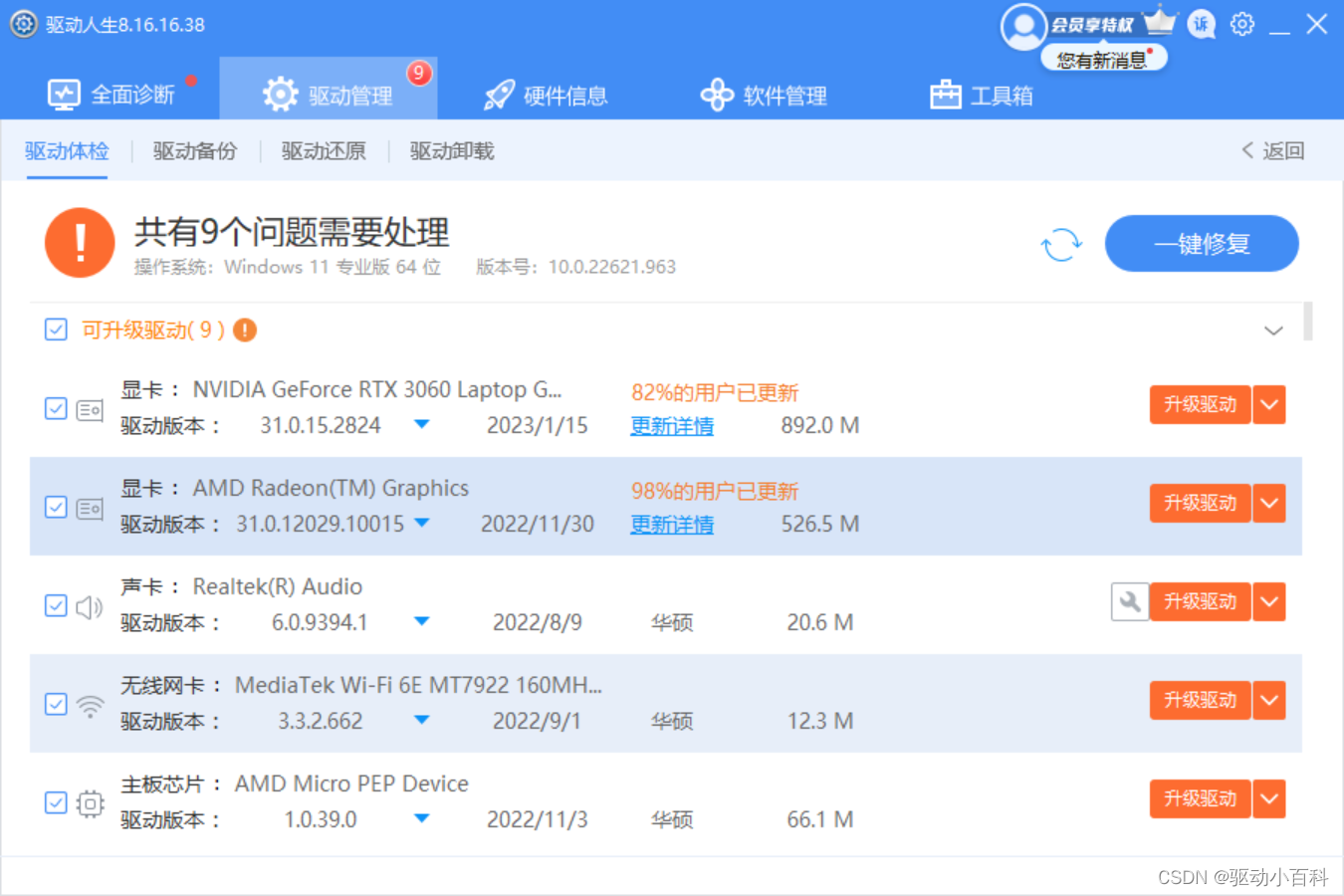Expand upgrade options arrow for NVIDIA row
Screen dimensions: 1344x896
click(1269, 405)
